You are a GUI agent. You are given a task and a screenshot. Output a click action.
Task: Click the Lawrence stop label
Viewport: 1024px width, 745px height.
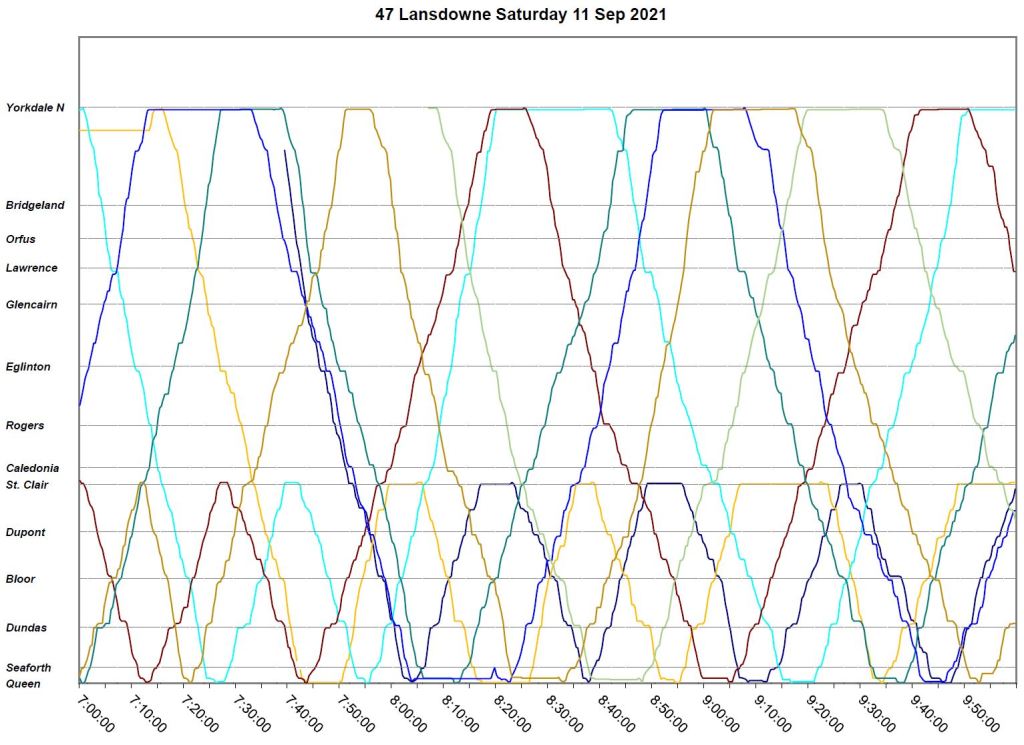(x=31, y=268)
